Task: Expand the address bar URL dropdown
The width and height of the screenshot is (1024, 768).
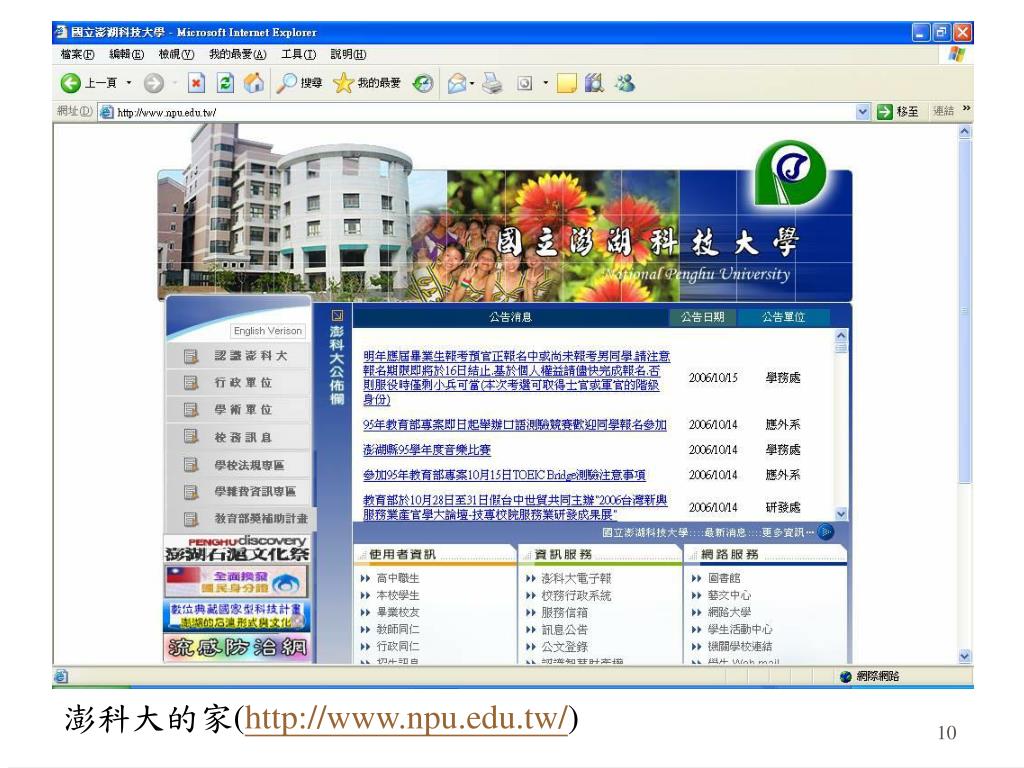Action: 863,112
